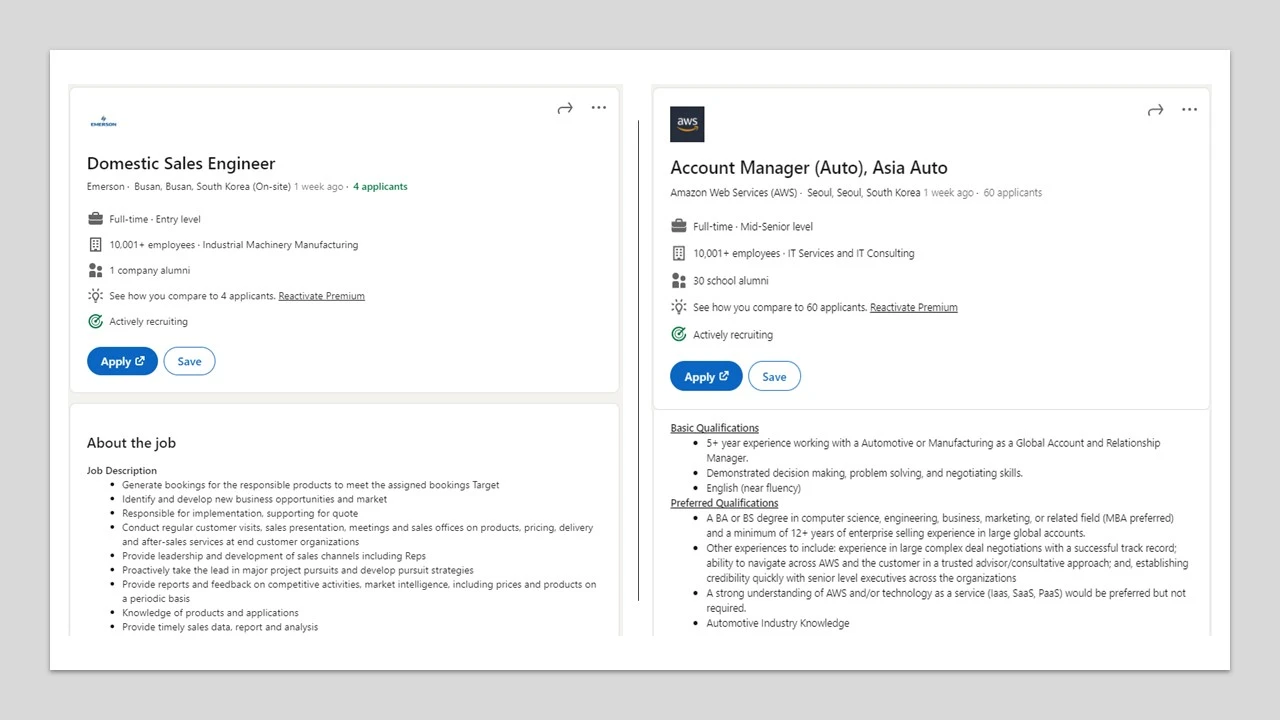
Task: Click the 60 applicants text
Action: pos(1013,193)
